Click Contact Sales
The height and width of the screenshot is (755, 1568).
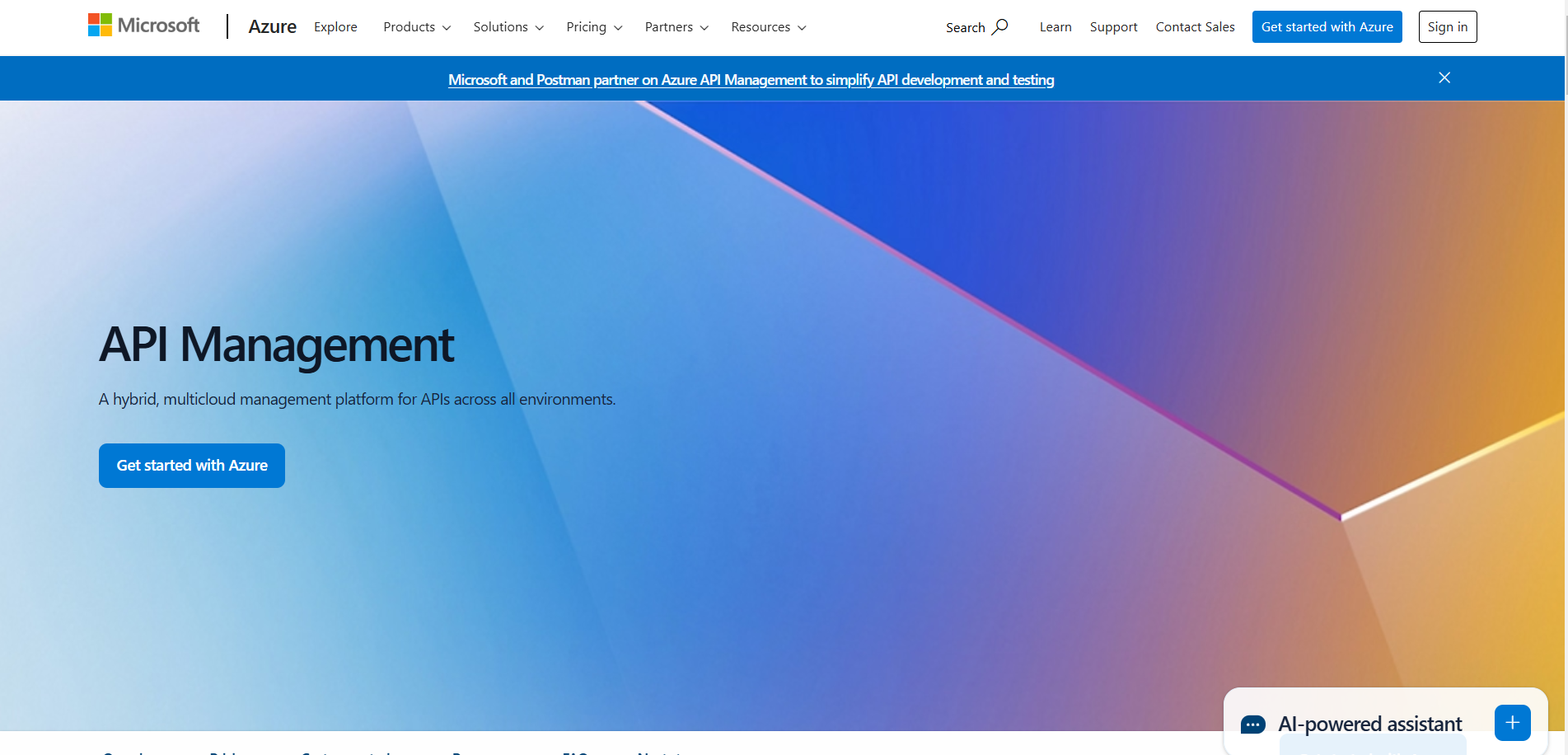pyautogui.click(x=1195, y=27)
